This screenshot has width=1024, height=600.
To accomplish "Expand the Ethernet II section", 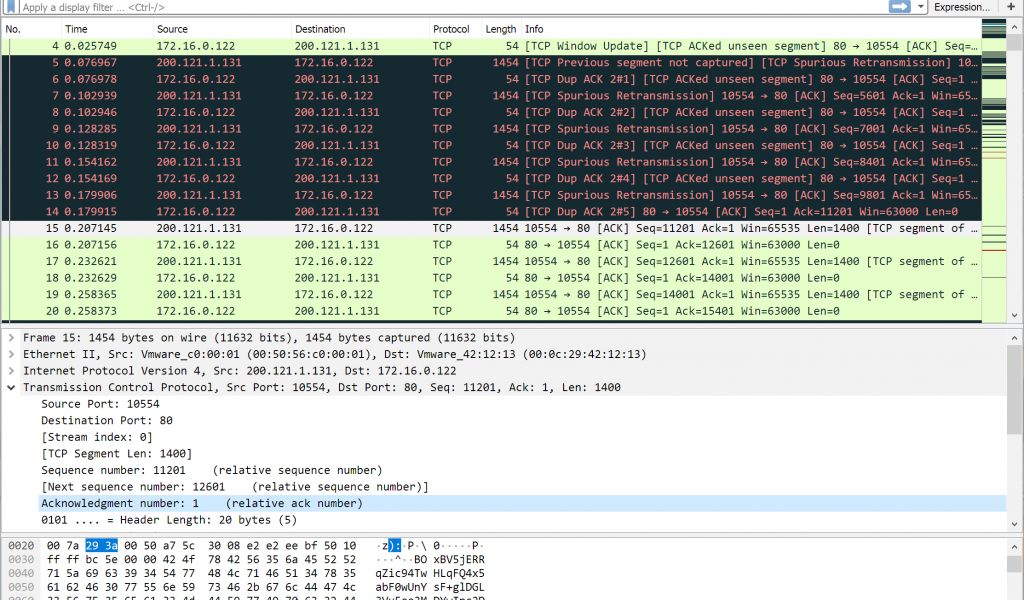I will [11, 354].
